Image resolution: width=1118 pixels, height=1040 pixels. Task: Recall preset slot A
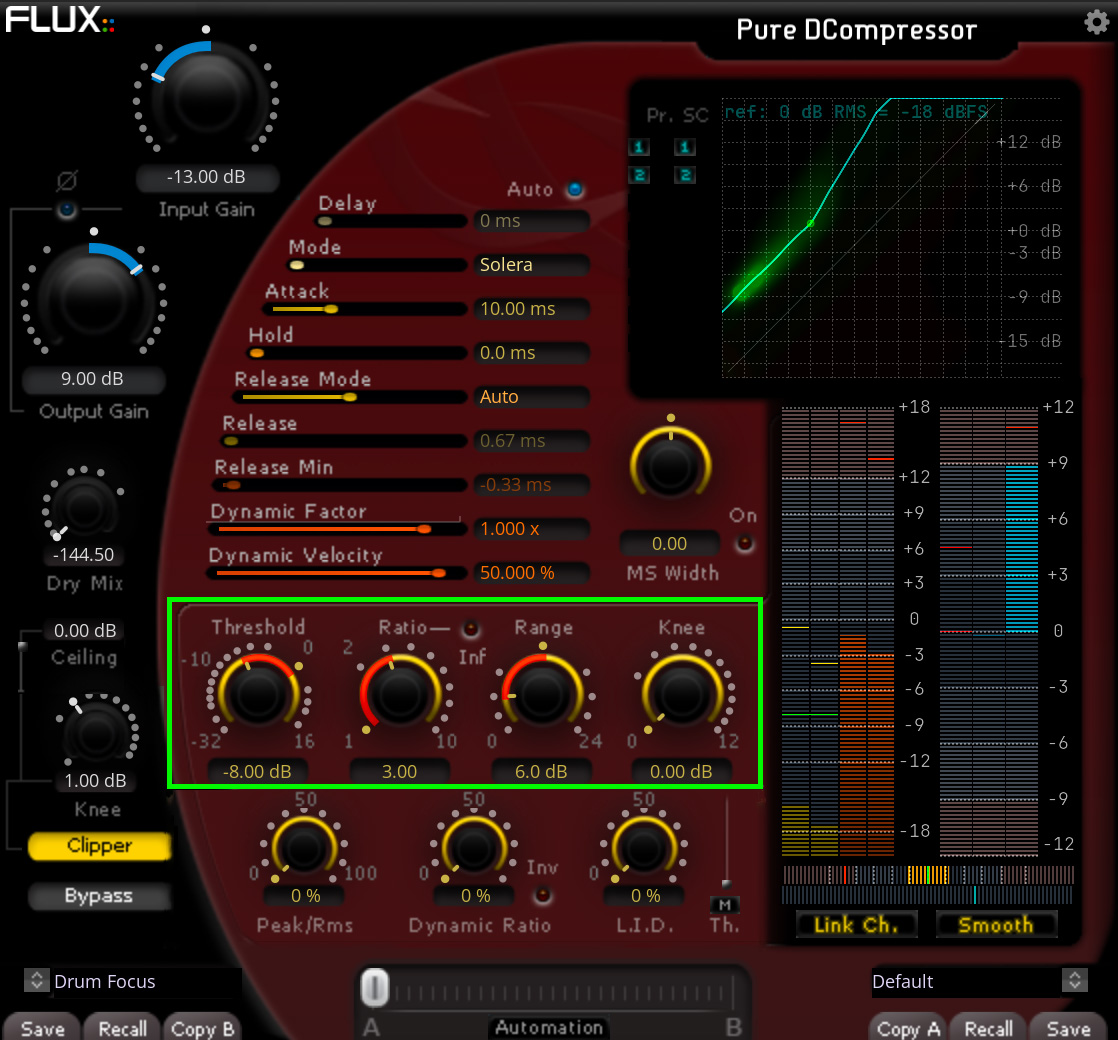tap(123, 1029)
